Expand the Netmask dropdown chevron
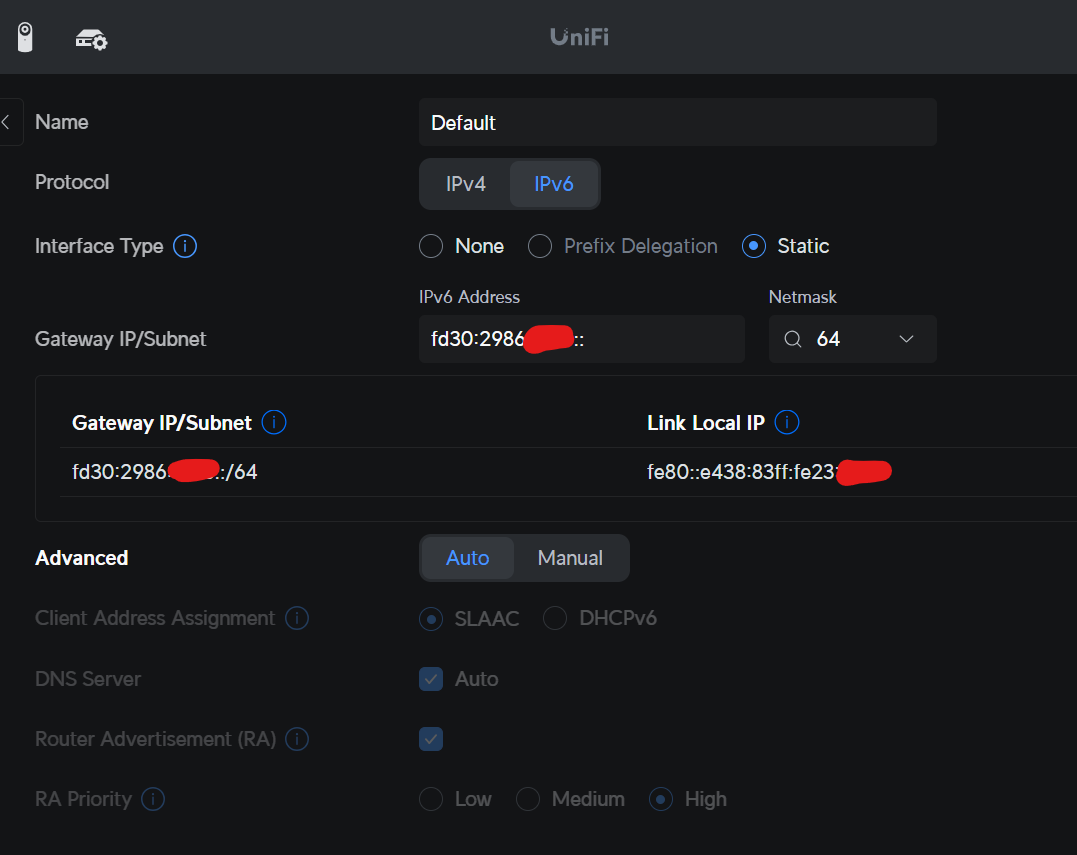 click(907, 339)
